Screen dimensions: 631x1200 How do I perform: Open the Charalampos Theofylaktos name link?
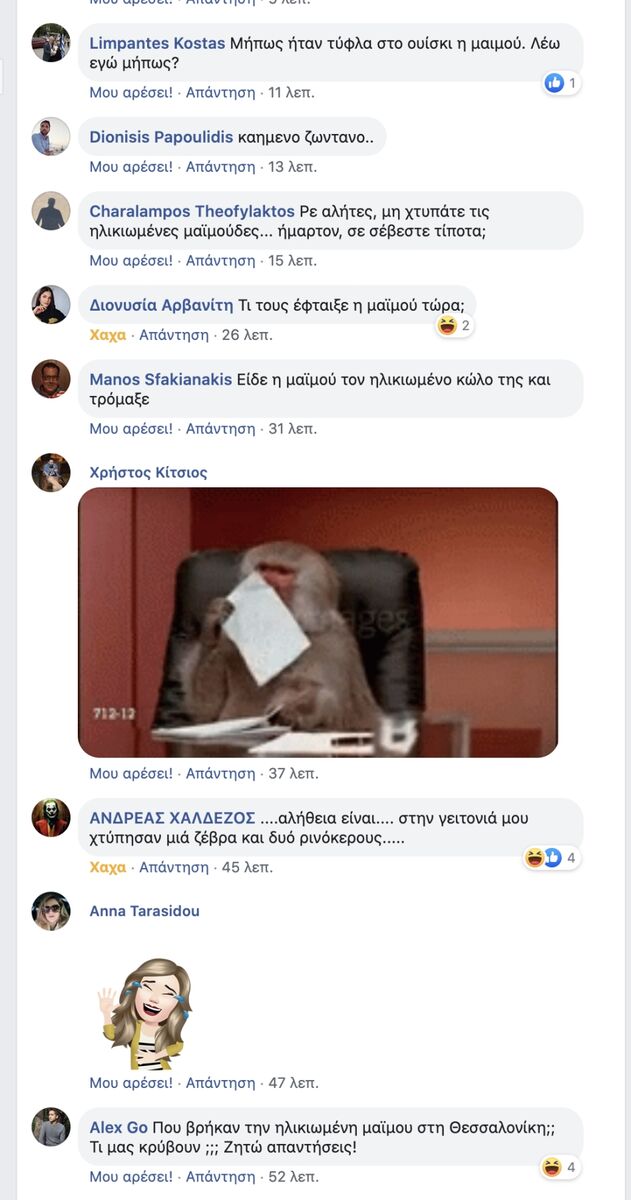tap(192, 211)
